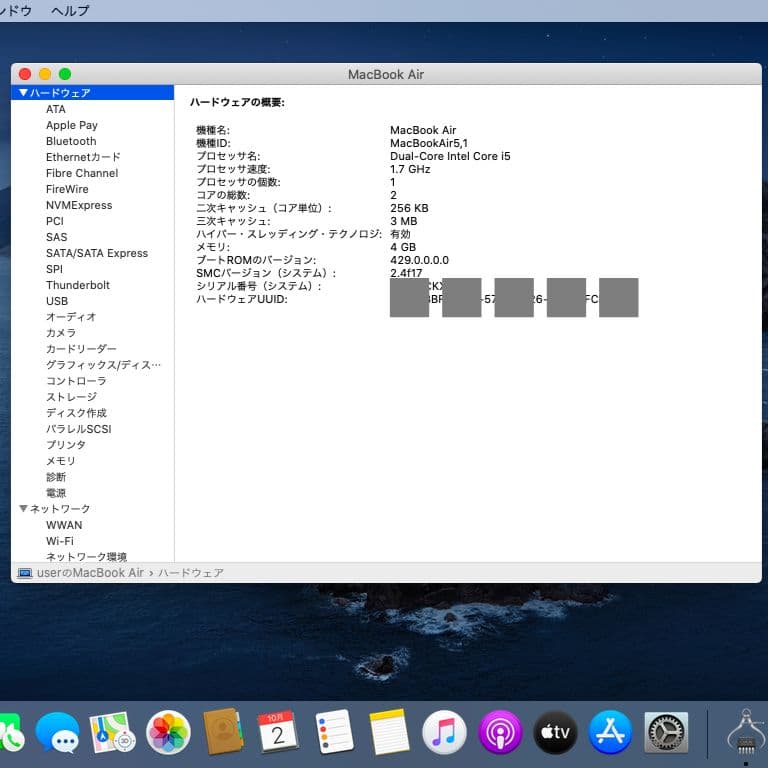The width and height of the screenshot is (768, 768).
Task: Select ディスク作成 in the sidebar
Action: coord(76,413)
